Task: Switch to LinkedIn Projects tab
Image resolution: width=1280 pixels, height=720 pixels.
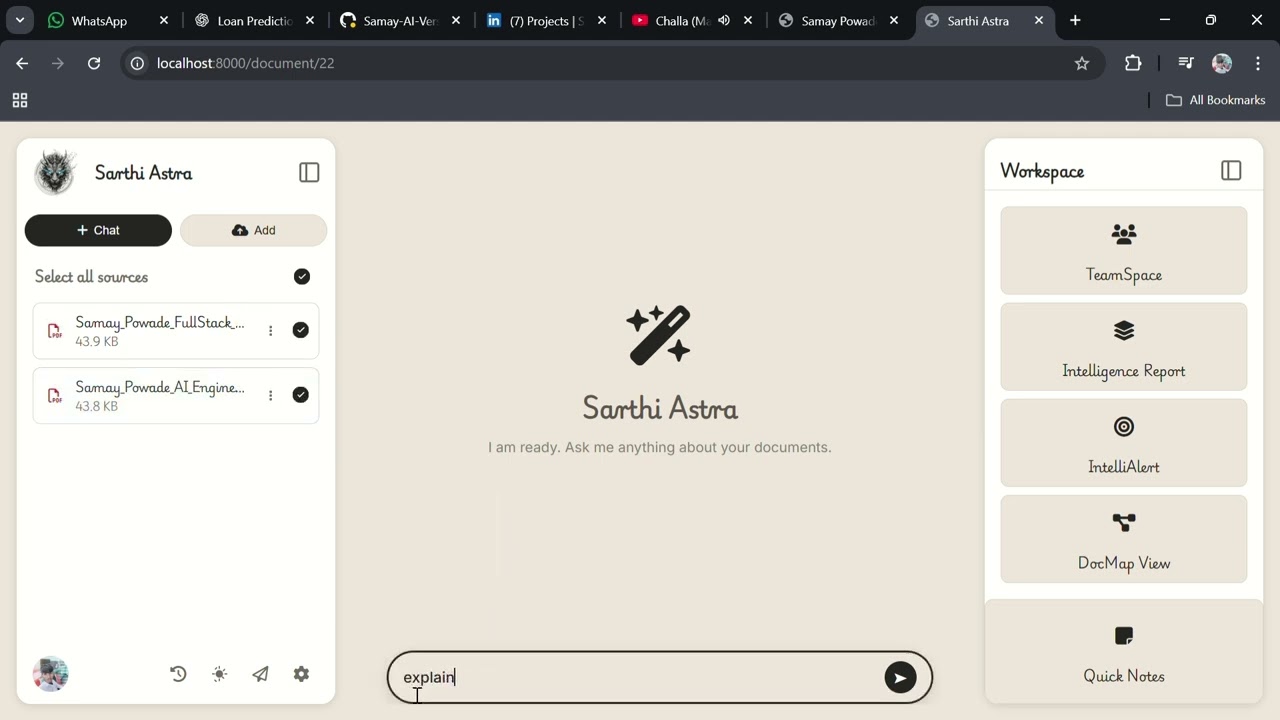Action: [546, 20]
